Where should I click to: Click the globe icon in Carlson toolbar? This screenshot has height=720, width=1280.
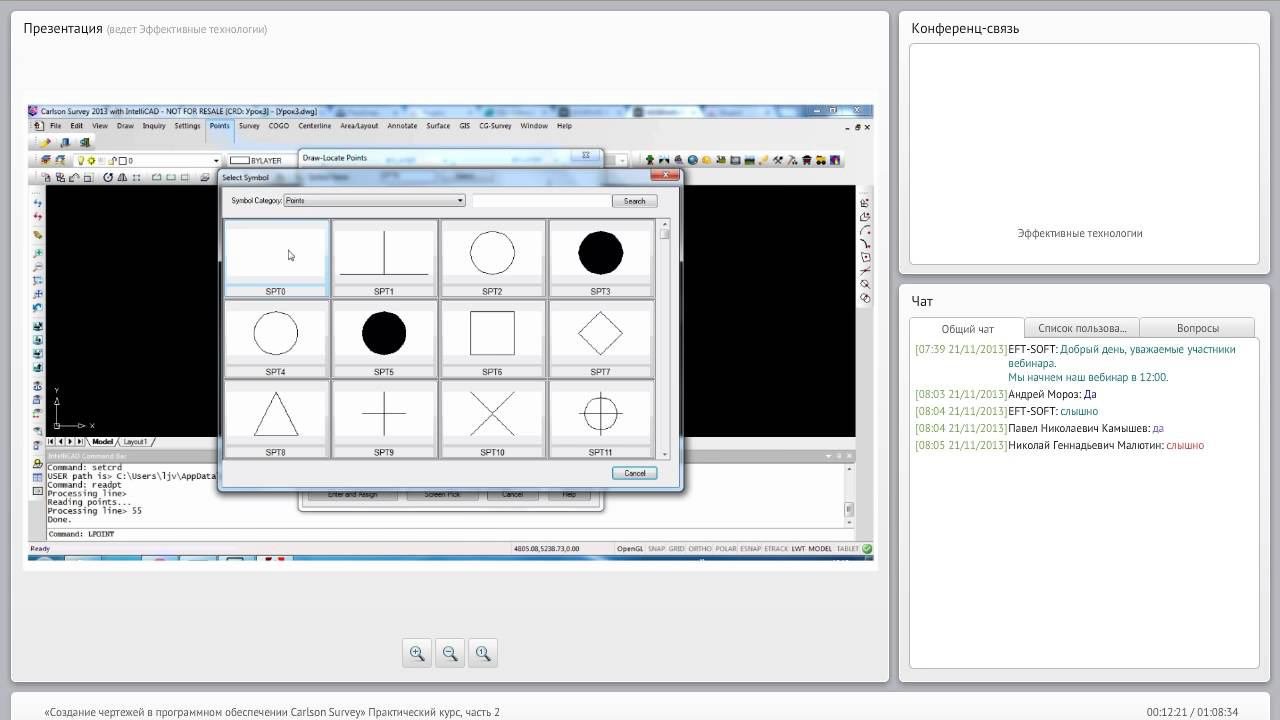692,160
